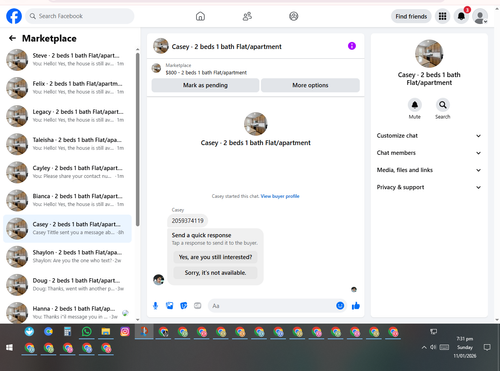Image resolution: width=500 pixels, height=371 pixels.
Task: Open the Windows action center icon
Action: [487, 347]
